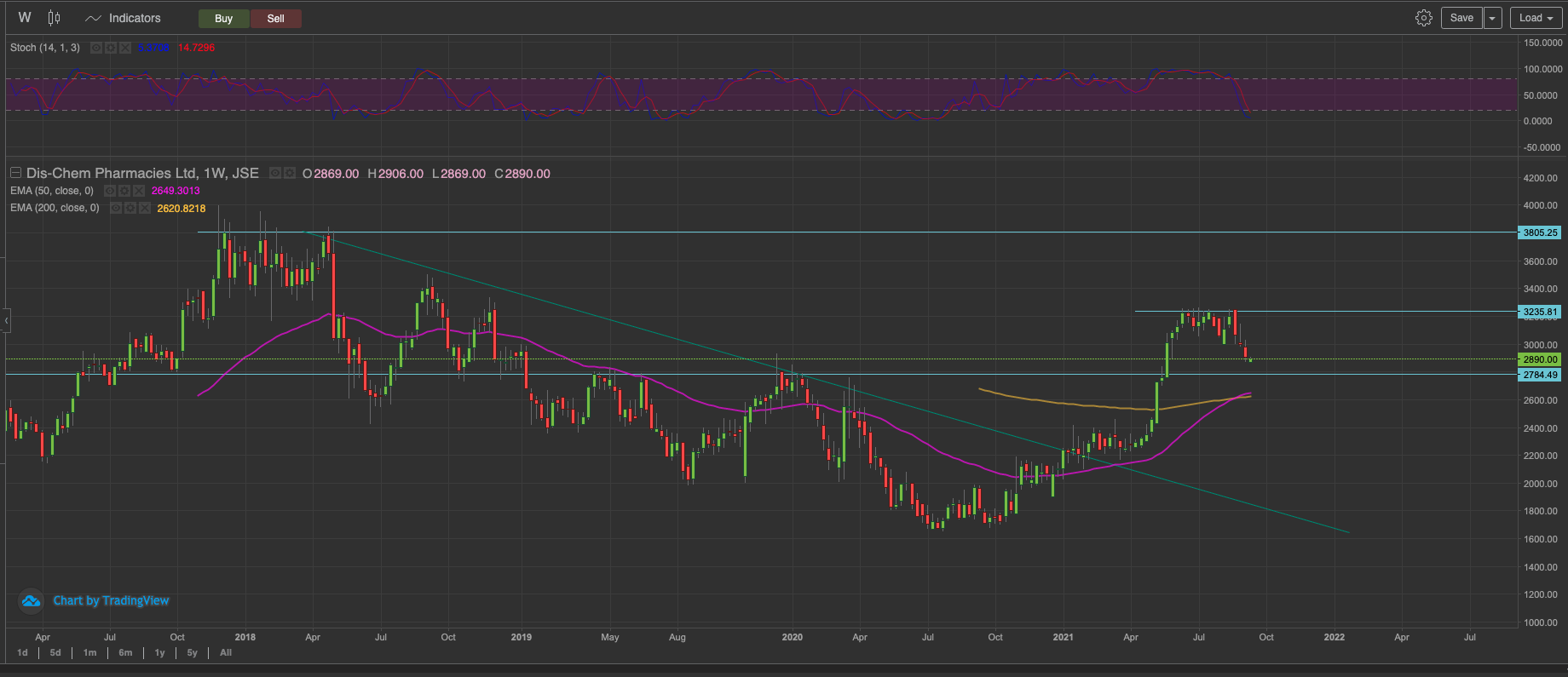The image size is (1568, 677).
Task: Open the Load dropdown menu
Action: click(x=1536, y=18)
